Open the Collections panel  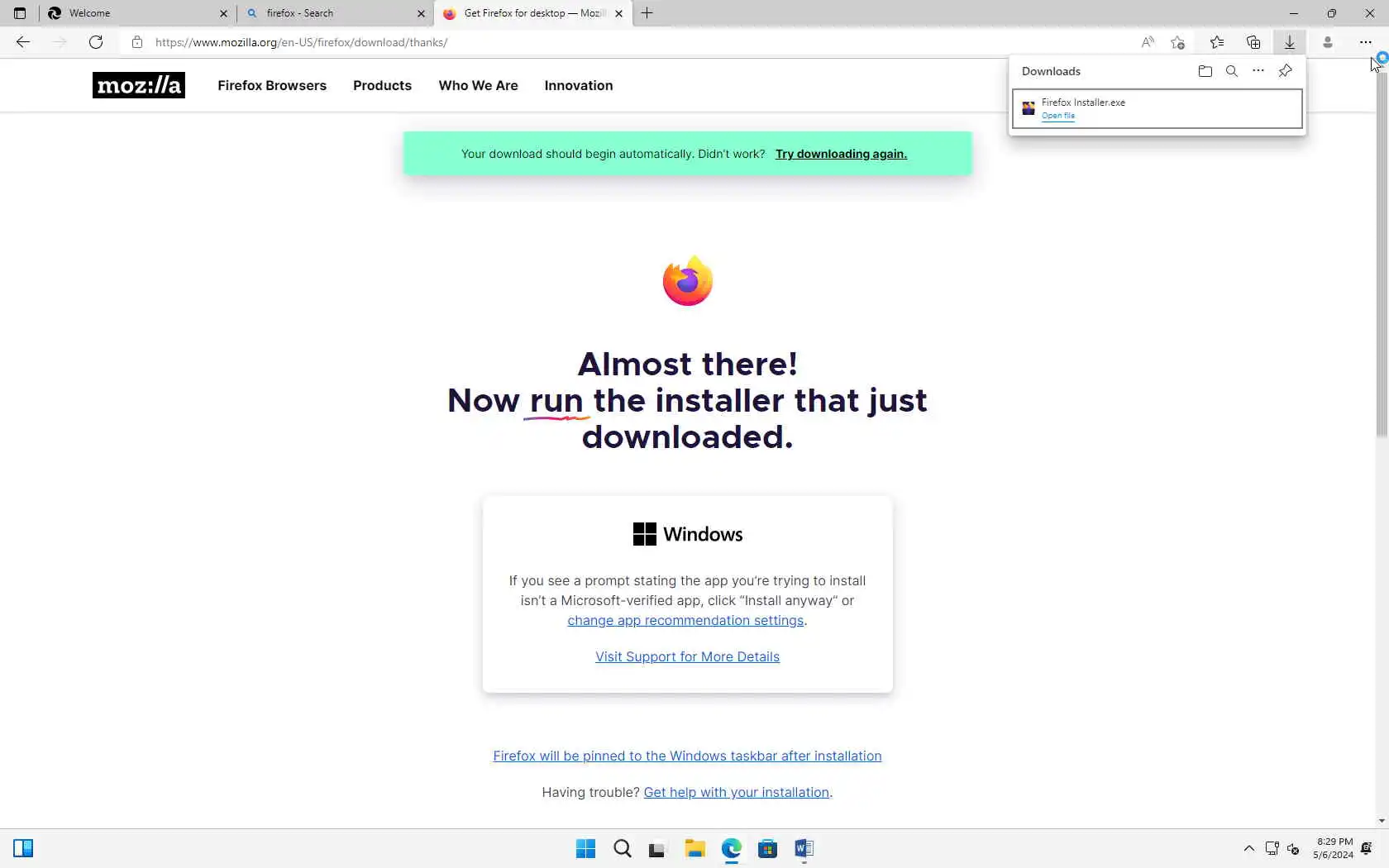(1253, 42)
